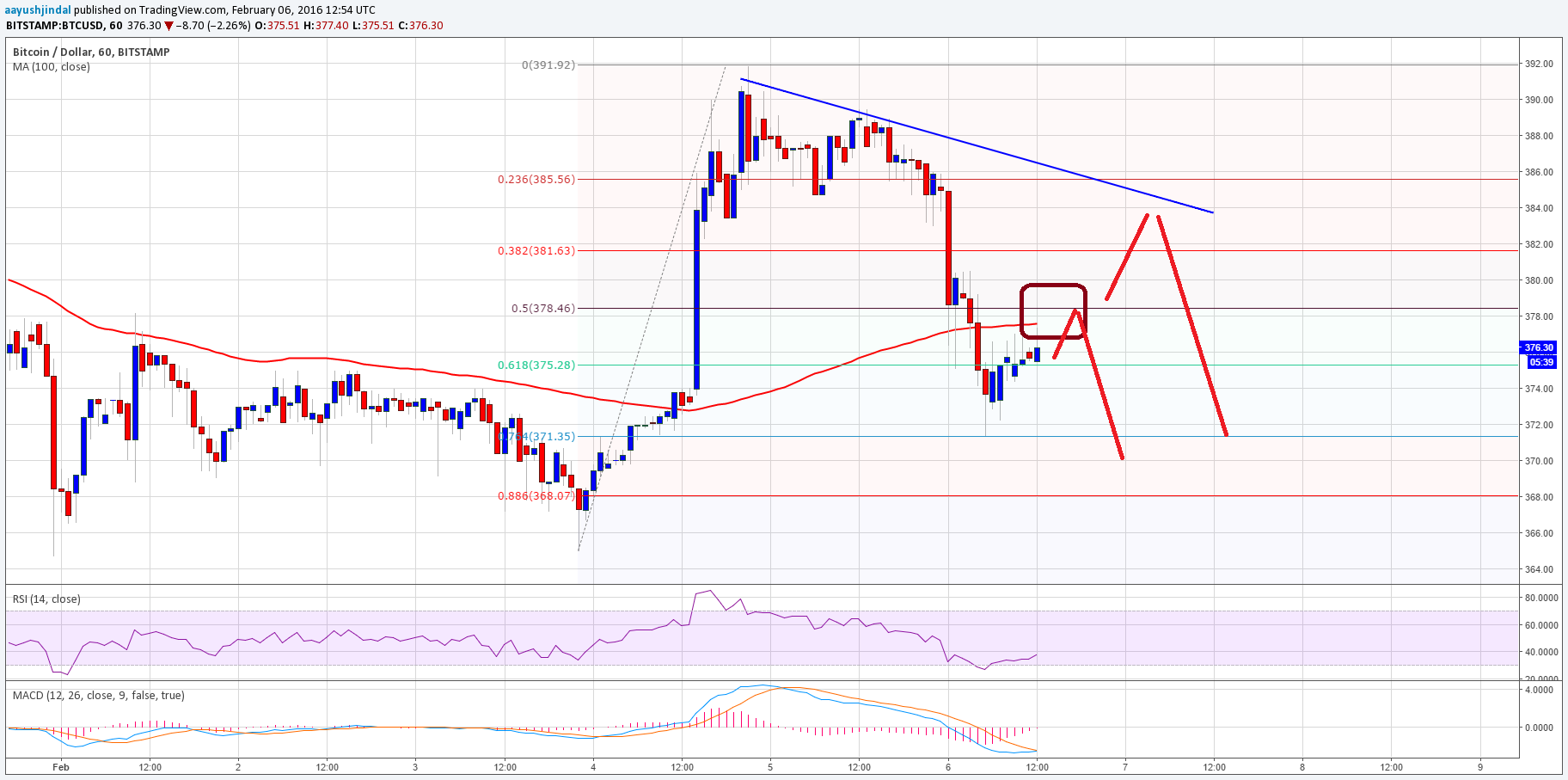Image resolution: width=1568 pixels, height=780 pixels.
Task: Click the −8.70 (−2.26%) change value
Action: coord(212,26)
